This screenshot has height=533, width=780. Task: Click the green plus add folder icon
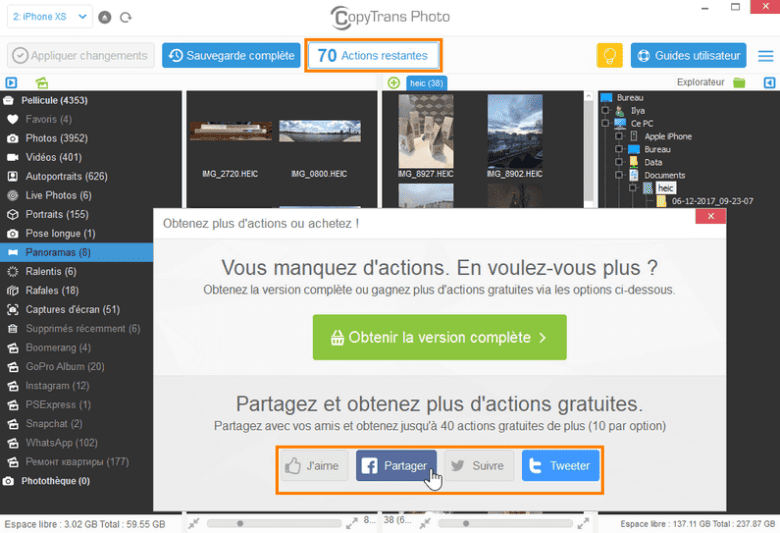point(393,83)
